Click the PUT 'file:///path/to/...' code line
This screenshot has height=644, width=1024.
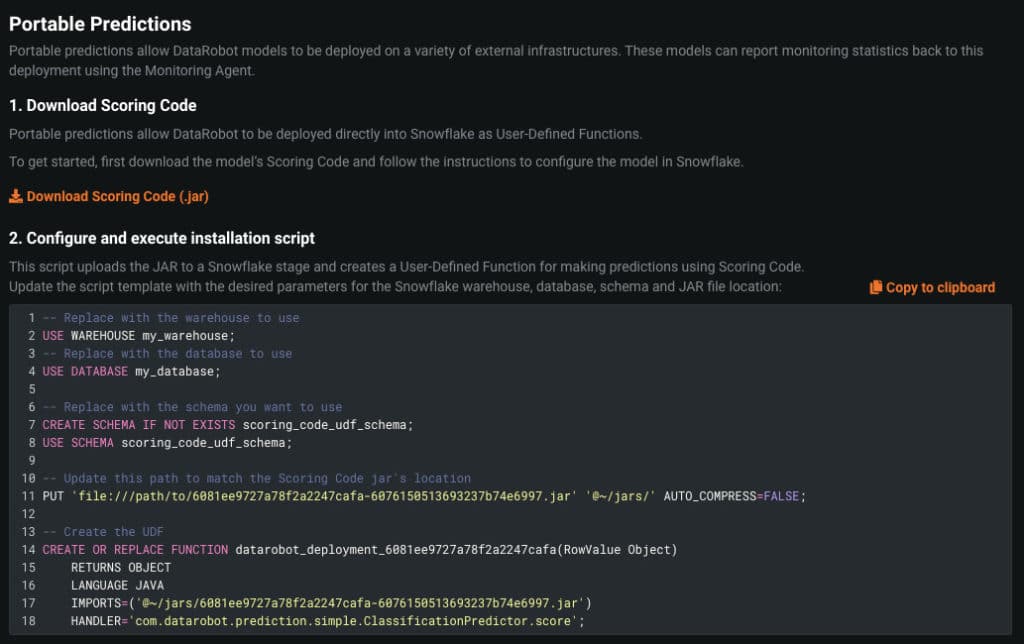click(x=424, y=496)
